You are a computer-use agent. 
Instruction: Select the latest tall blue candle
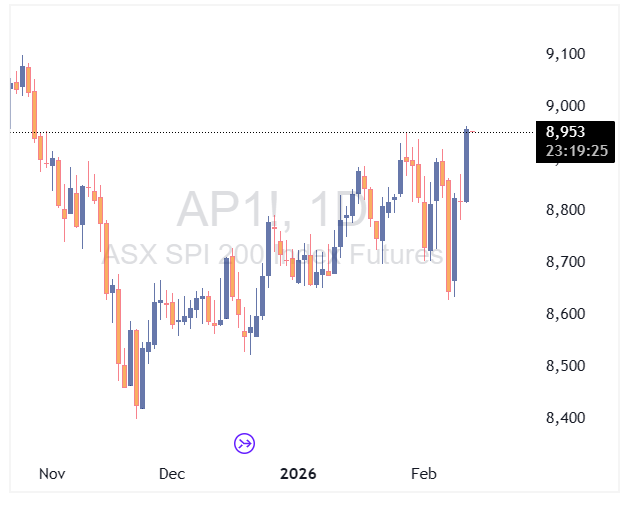(x=467, y=165)
